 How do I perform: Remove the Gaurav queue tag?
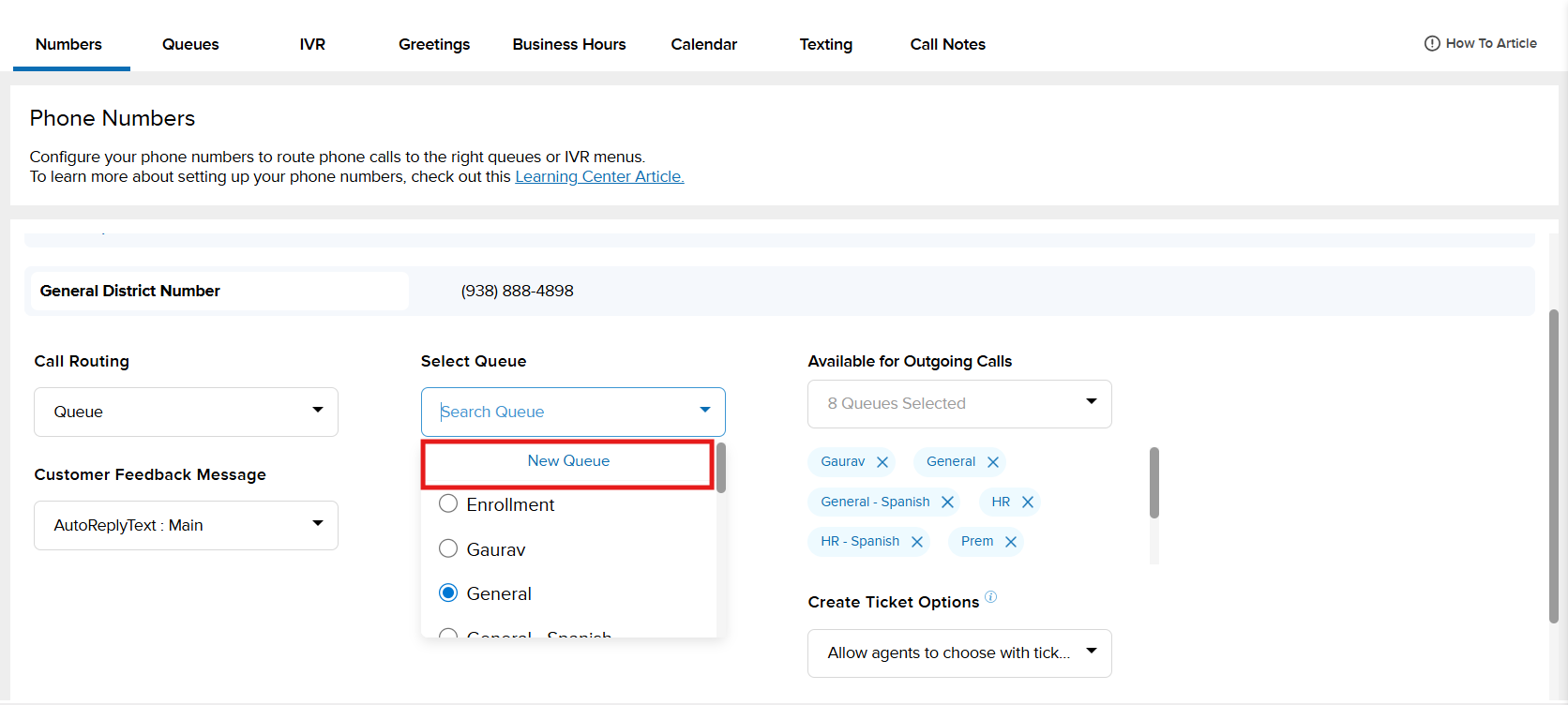coord(882,462)
